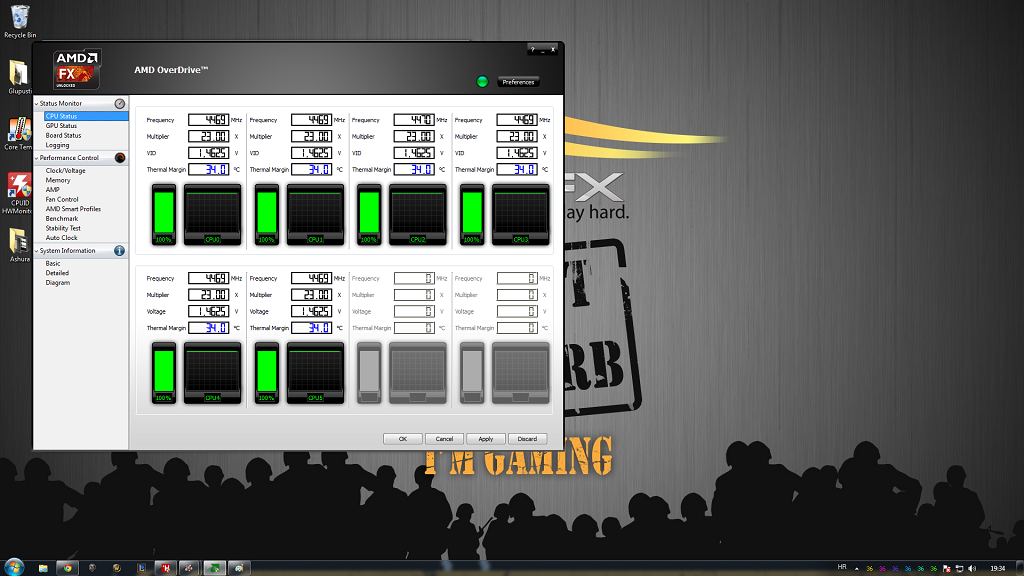The height and width of the screenshot is (576, 1024).
Task: Collapse the System Information section
Action: pyautogui.click(x=37, y=251)
